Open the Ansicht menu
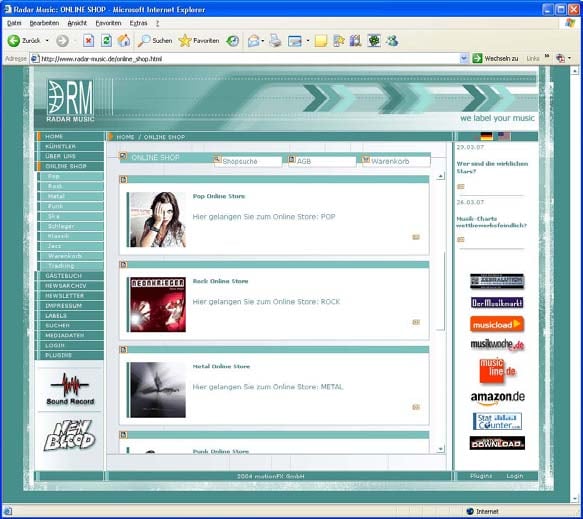Screen dimensions: 583x519 77,23
